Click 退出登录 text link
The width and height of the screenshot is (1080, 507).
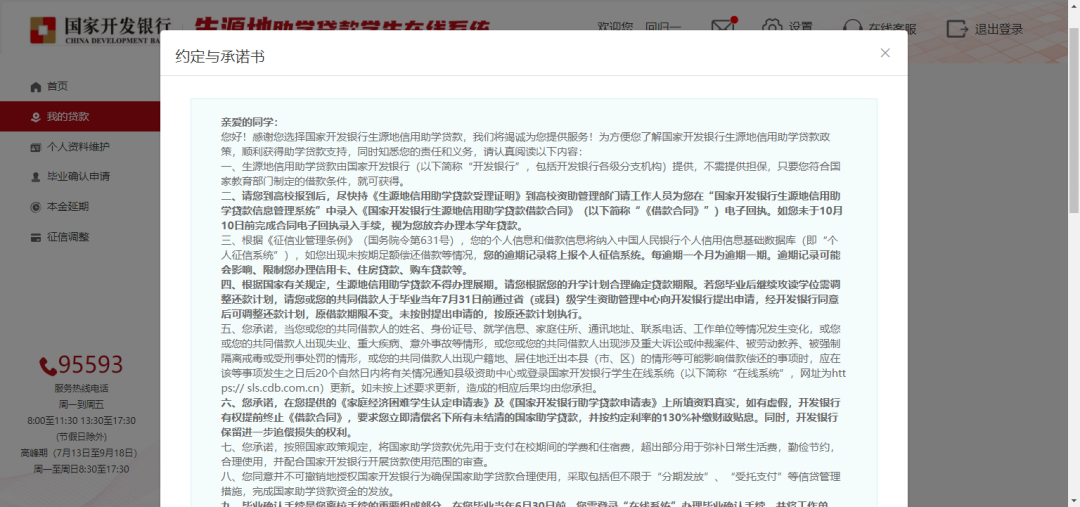998,29
